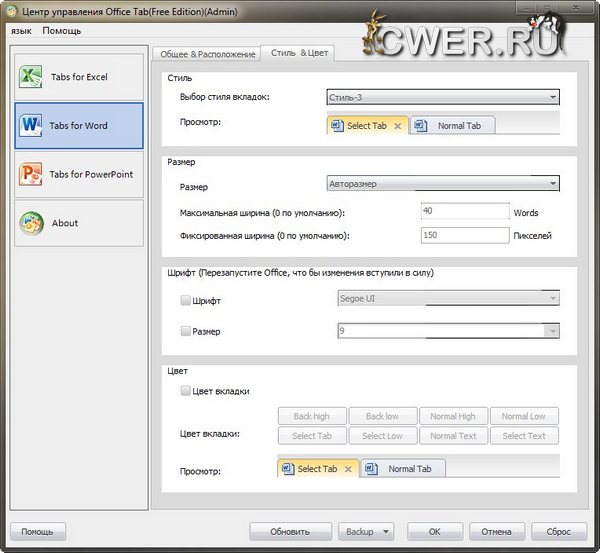
Task: Open the About globe icon
Action: (x=31, y=223)
